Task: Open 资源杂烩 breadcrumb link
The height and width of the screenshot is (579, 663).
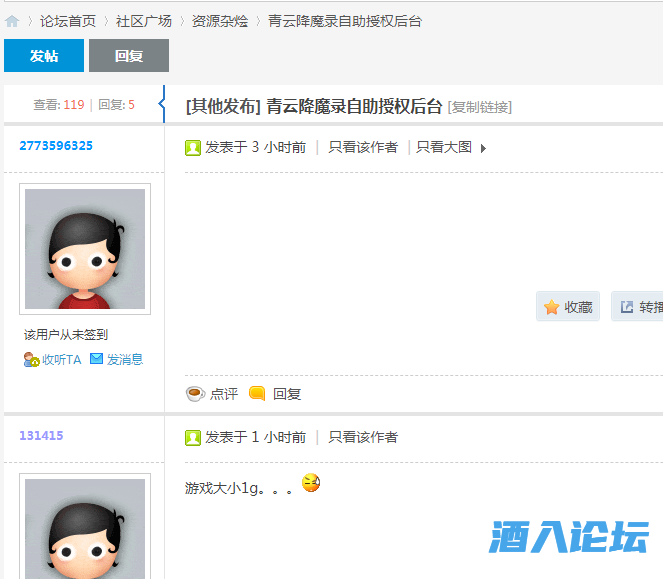Action: pos(220,21)
